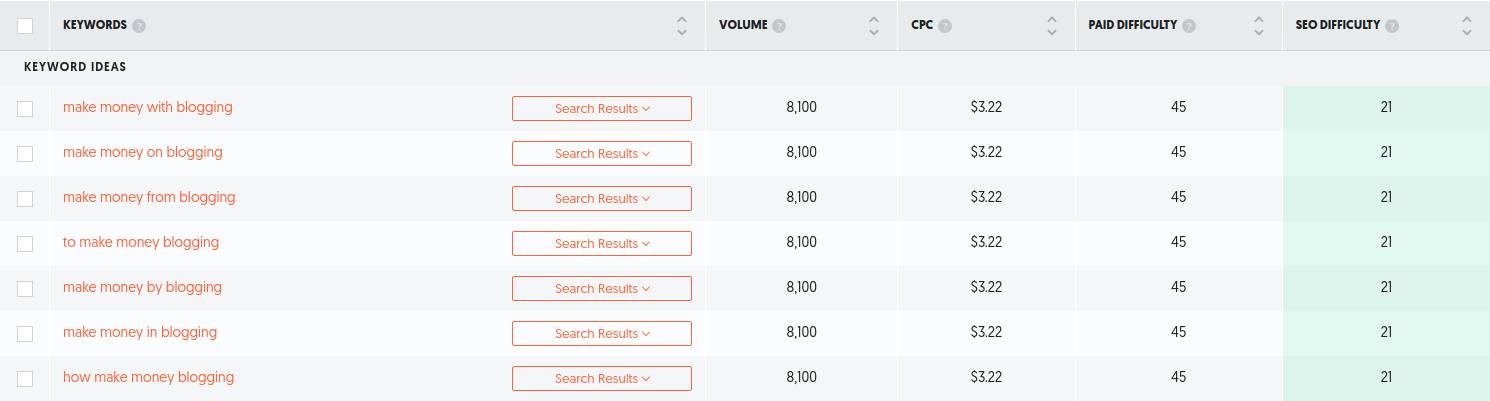The width and height of the screenshot is (1490, 401).
Task: Open the make money with blogging keyword link
Action: tap(148, 107)
